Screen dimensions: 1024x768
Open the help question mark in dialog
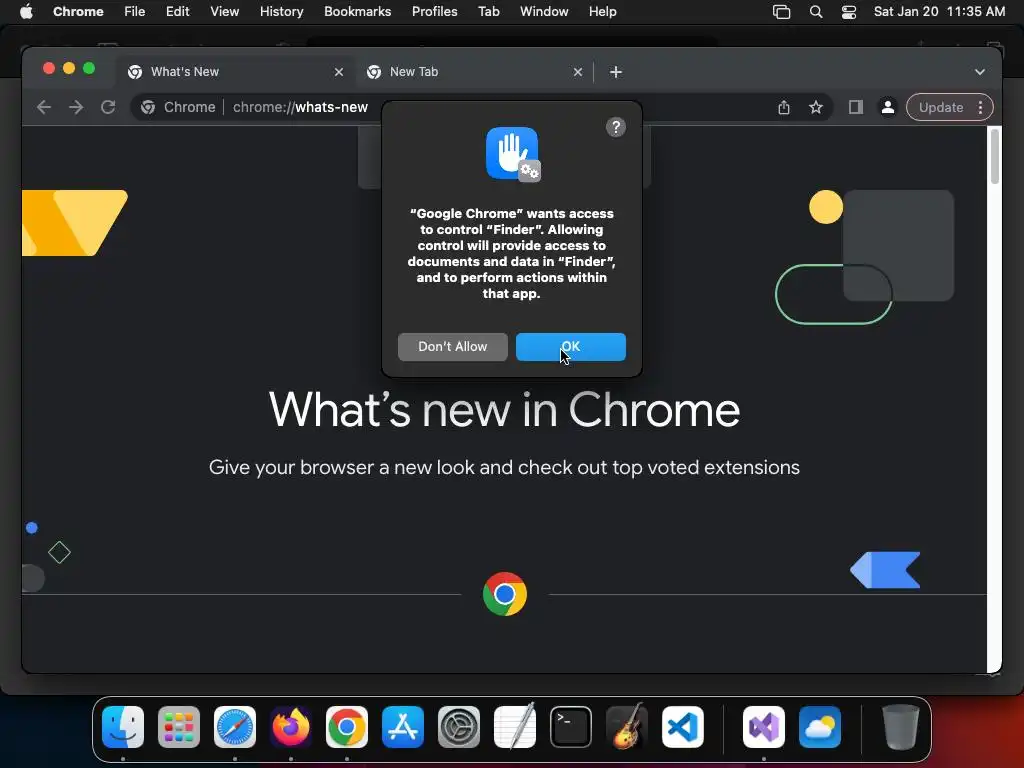click(616, 127)
